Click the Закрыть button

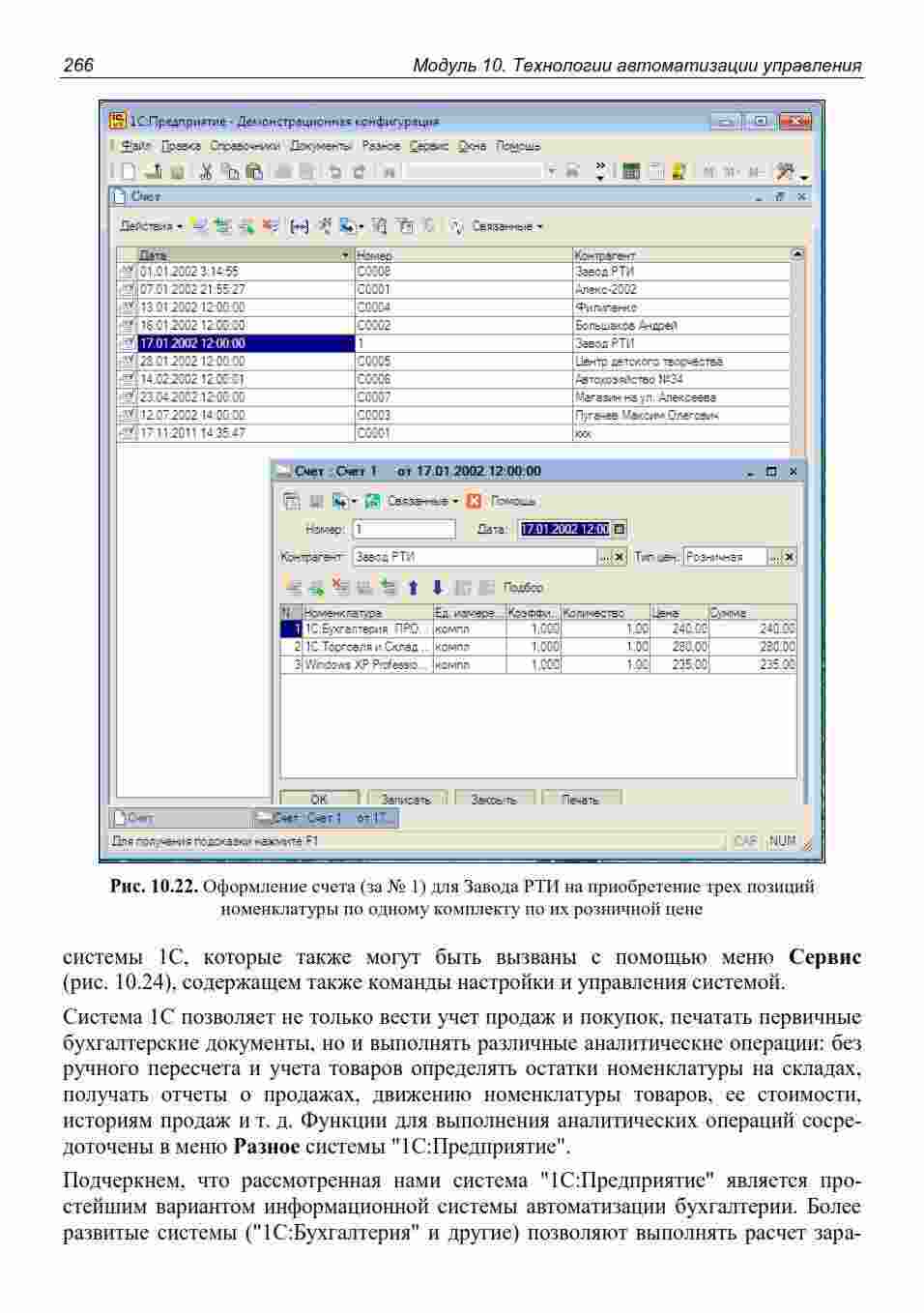pyautogui.click(x=494, y=799)
